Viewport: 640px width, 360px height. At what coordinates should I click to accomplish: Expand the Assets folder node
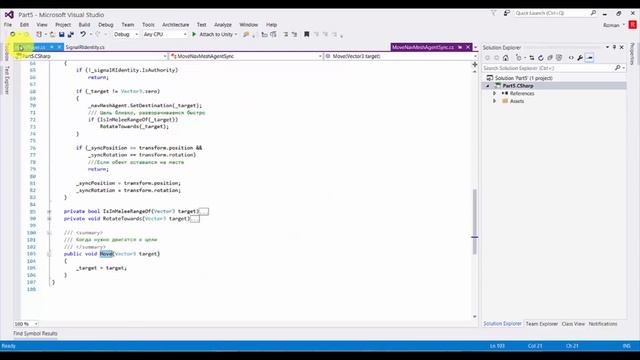coord(495,101)
